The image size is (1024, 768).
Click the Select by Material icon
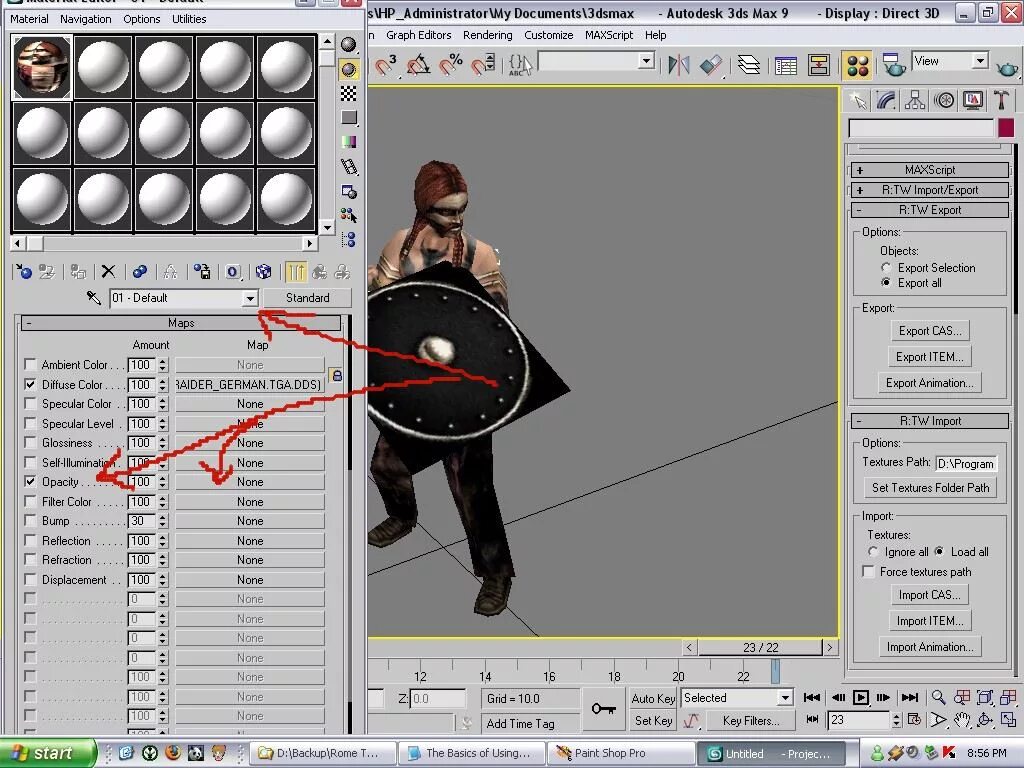click(x=349, y=215)
